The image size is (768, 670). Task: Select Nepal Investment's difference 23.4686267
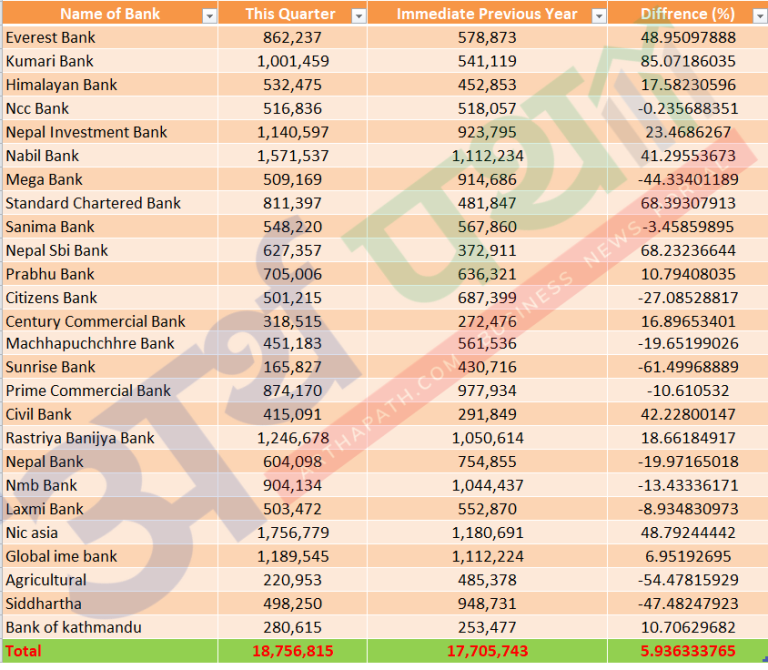point(688,132)
